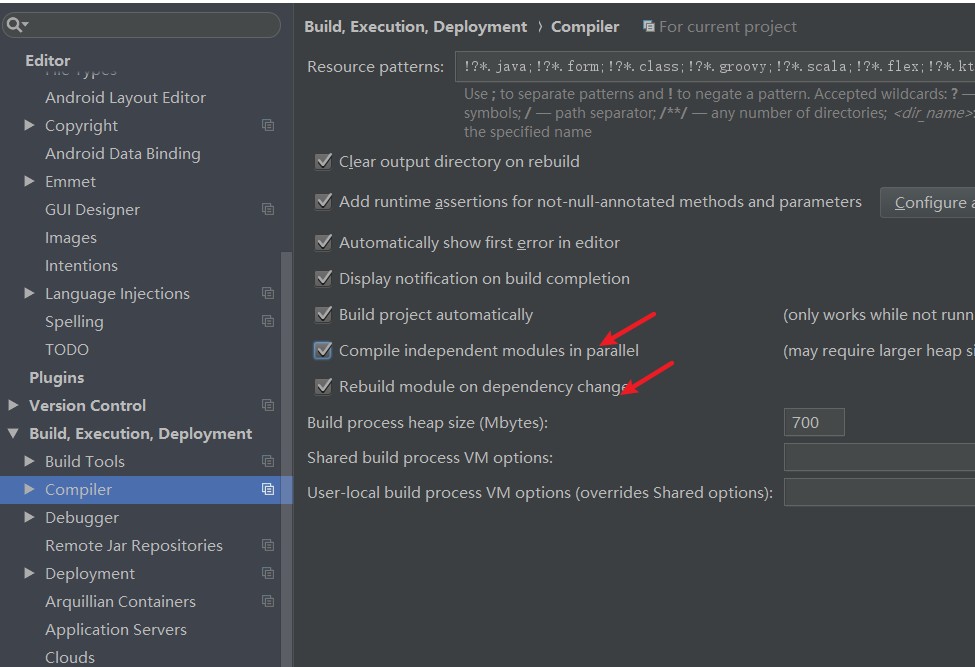The image size is (975, 667).
Task: Click the Build process heap size field
Action: [x=814, y=422]
